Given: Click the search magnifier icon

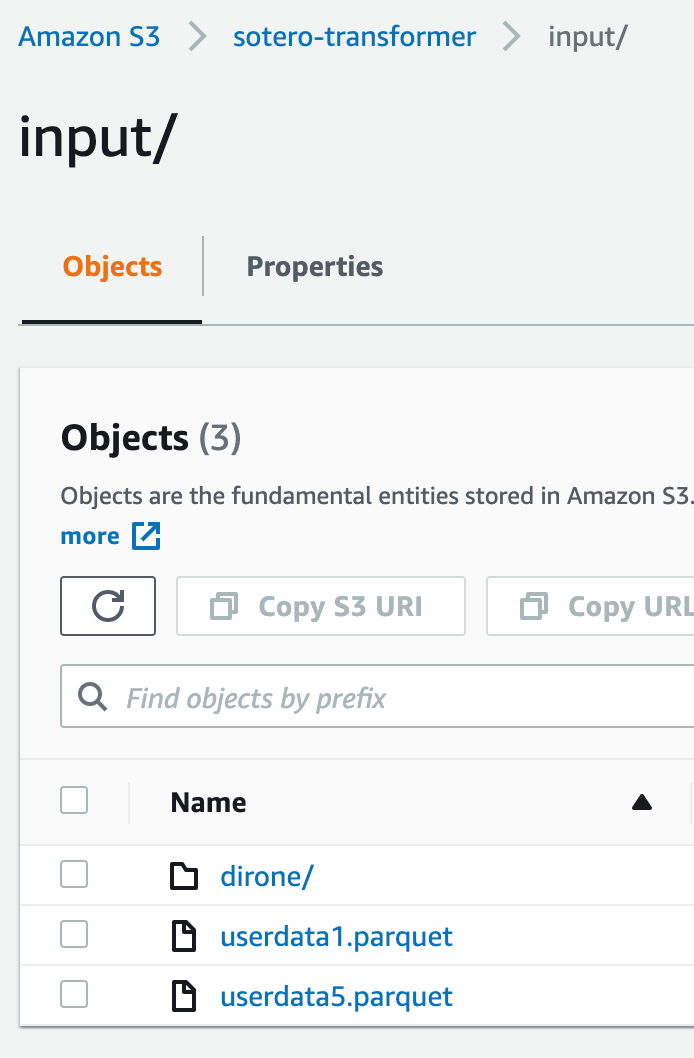Looking at the screenshot, I should (92, 696).
